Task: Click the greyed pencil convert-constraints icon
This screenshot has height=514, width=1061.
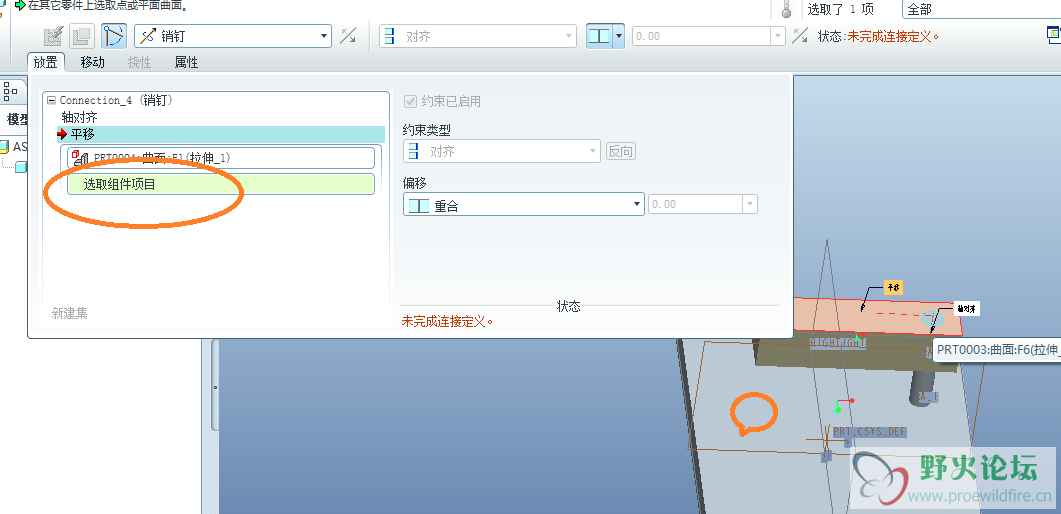Action: tap(53, 36)
